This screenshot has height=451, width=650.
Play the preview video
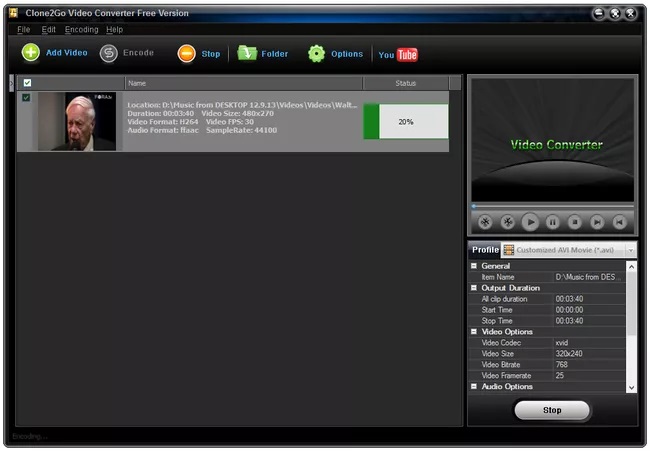pyautogui.click(x=530, y=222)
